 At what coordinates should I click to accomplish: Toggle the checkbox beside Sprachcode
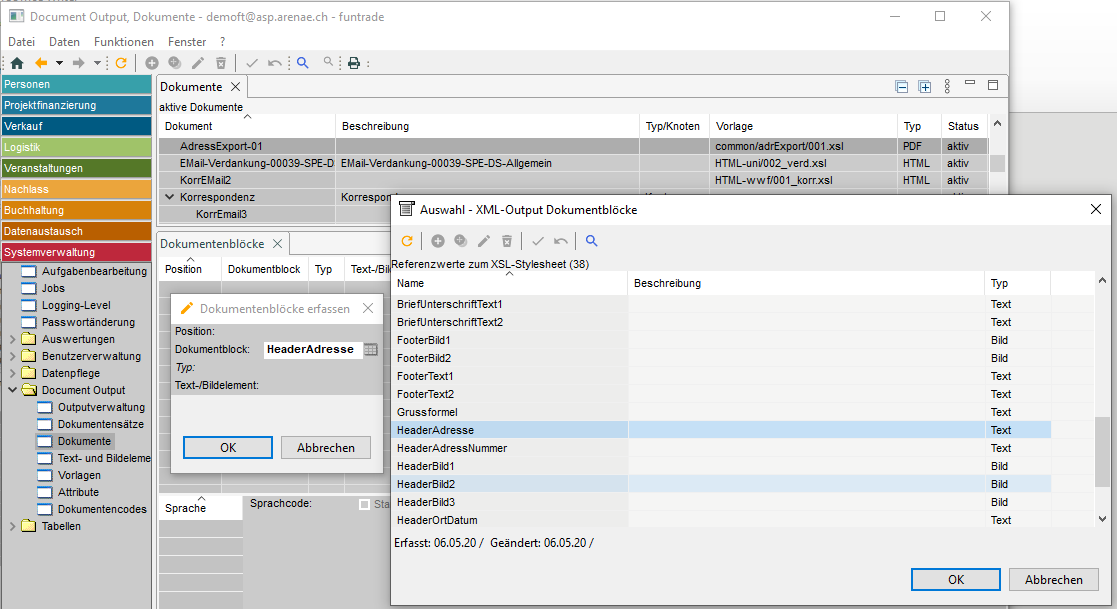point(364,504)
